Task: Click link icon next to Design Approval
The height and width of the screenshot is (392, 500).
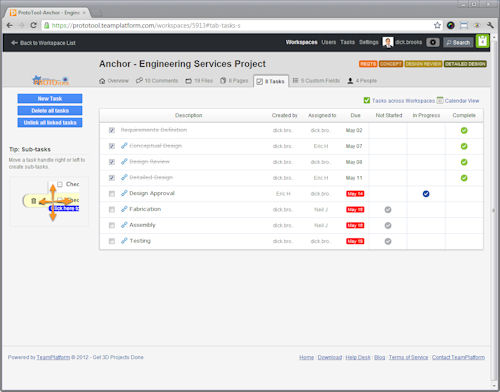Action: pos(124,193)
